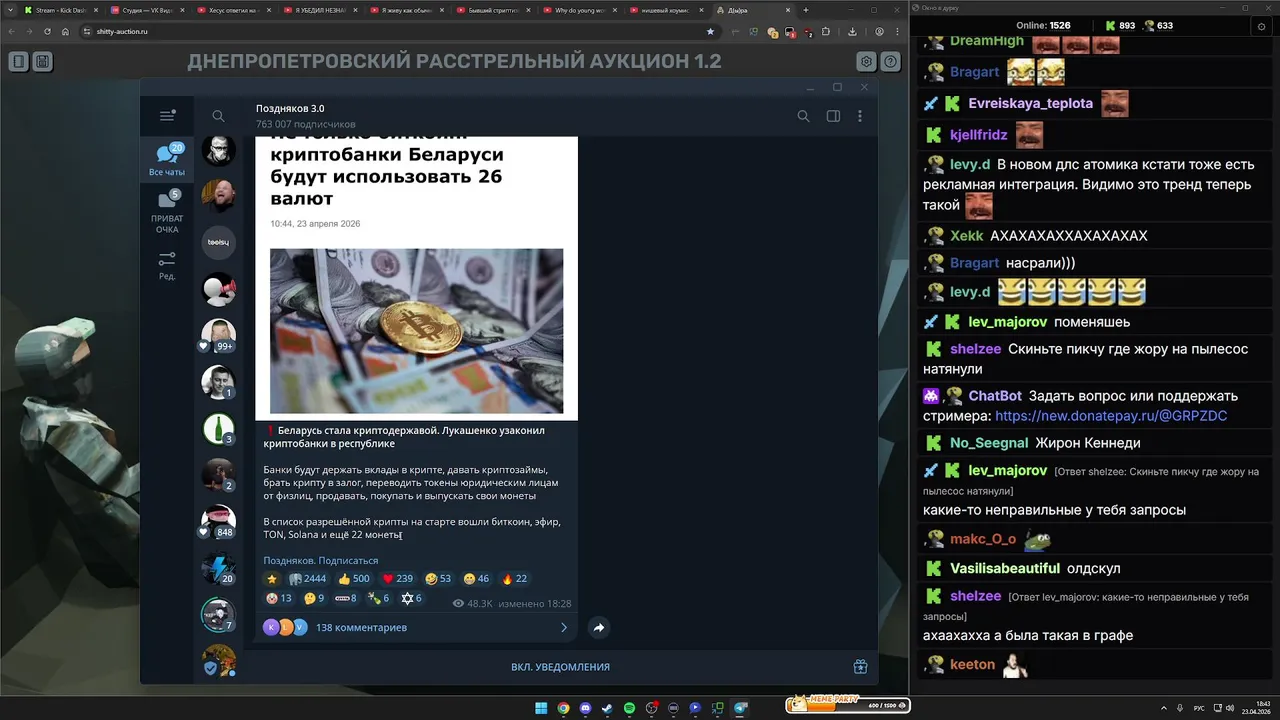The height and width of the screenshot is (720, 1280).
Task: Open the Ред. folder editor
Action: pyautogui.click(x=167, y=265)
